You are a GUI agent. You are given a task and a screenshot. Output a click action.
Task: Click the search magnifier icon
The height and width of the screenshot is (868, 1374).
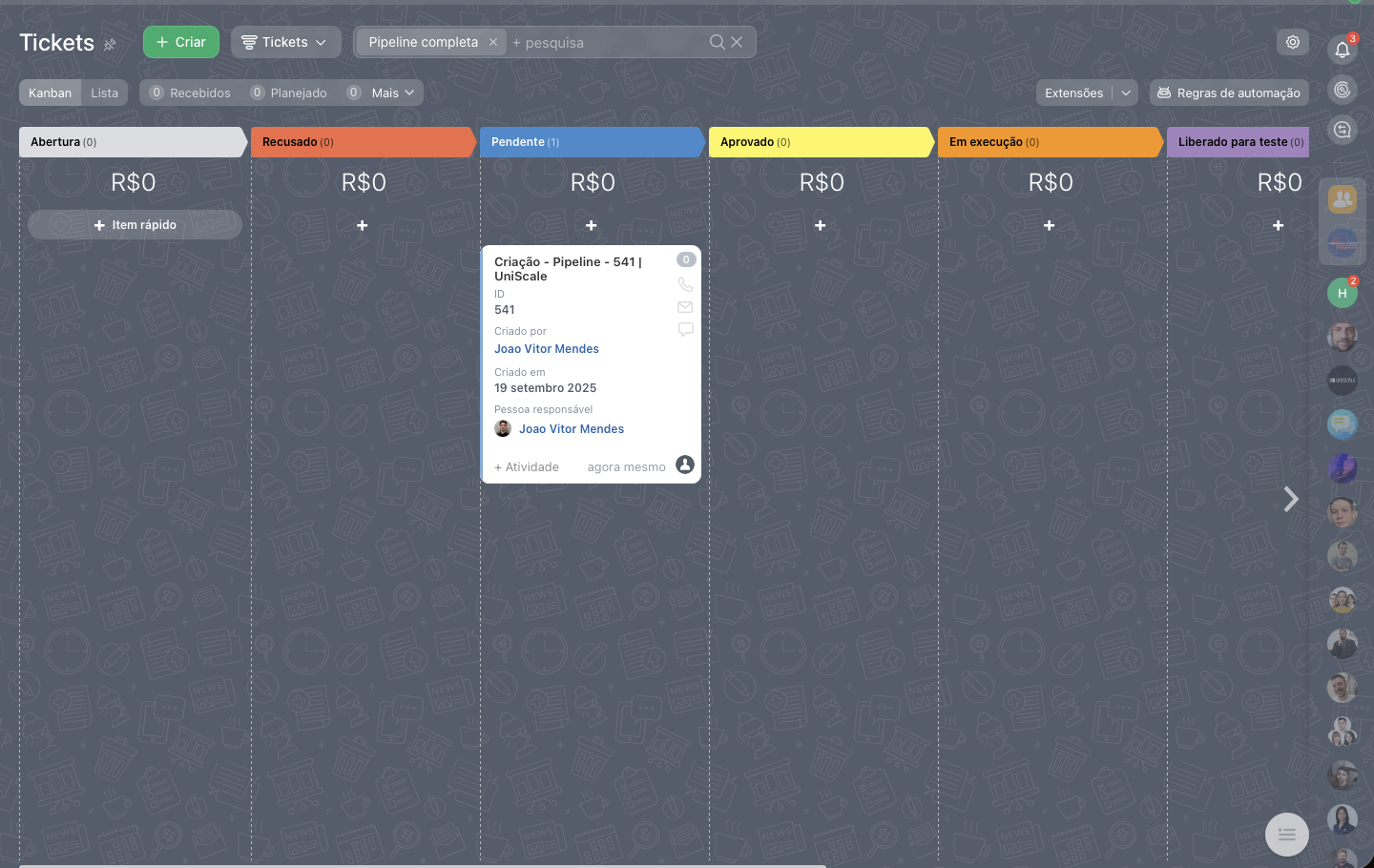tap(717, 42)
